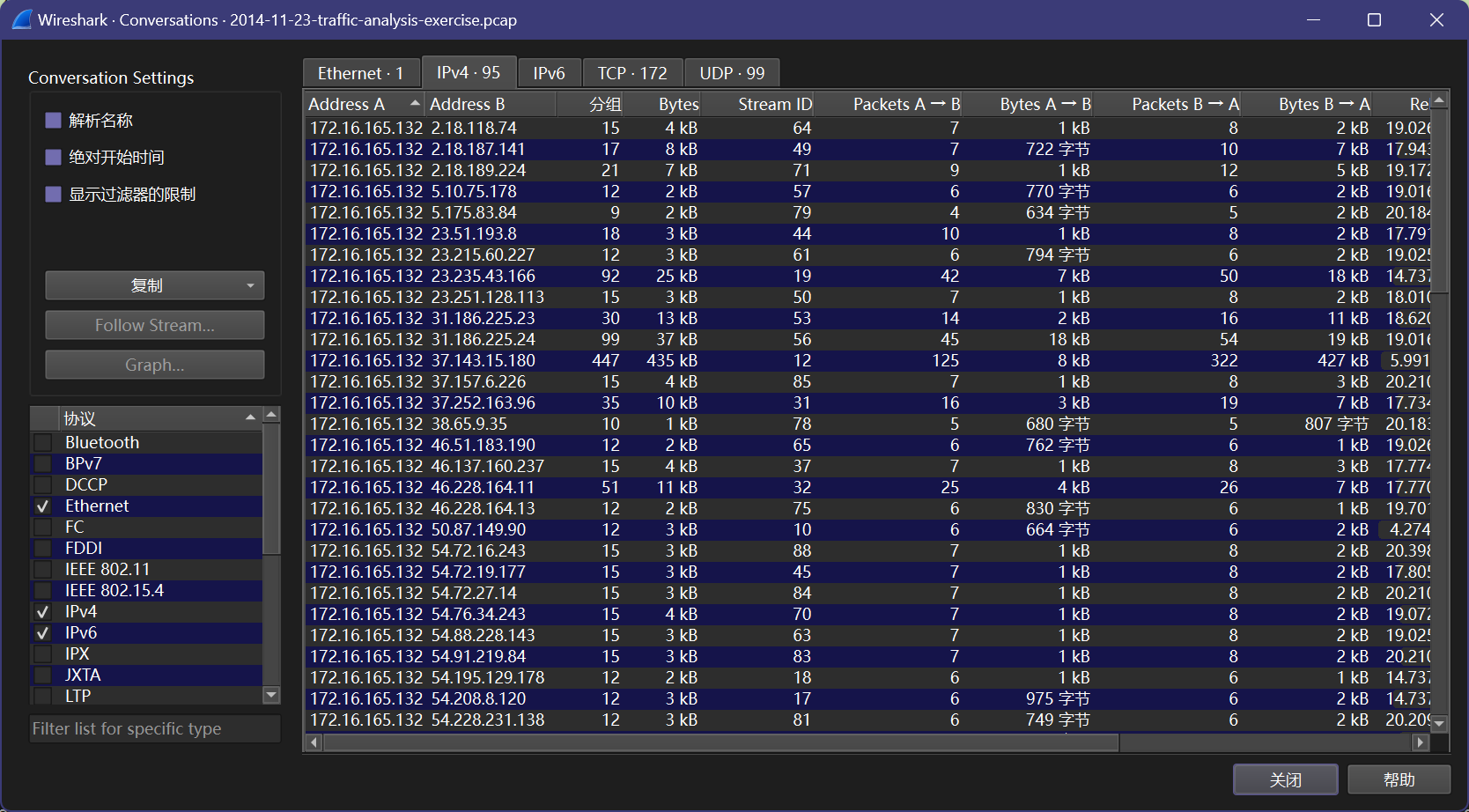Select the row with address 31.186.225.24
Viewport: 1469px width, 812px height.
(867, 339)
